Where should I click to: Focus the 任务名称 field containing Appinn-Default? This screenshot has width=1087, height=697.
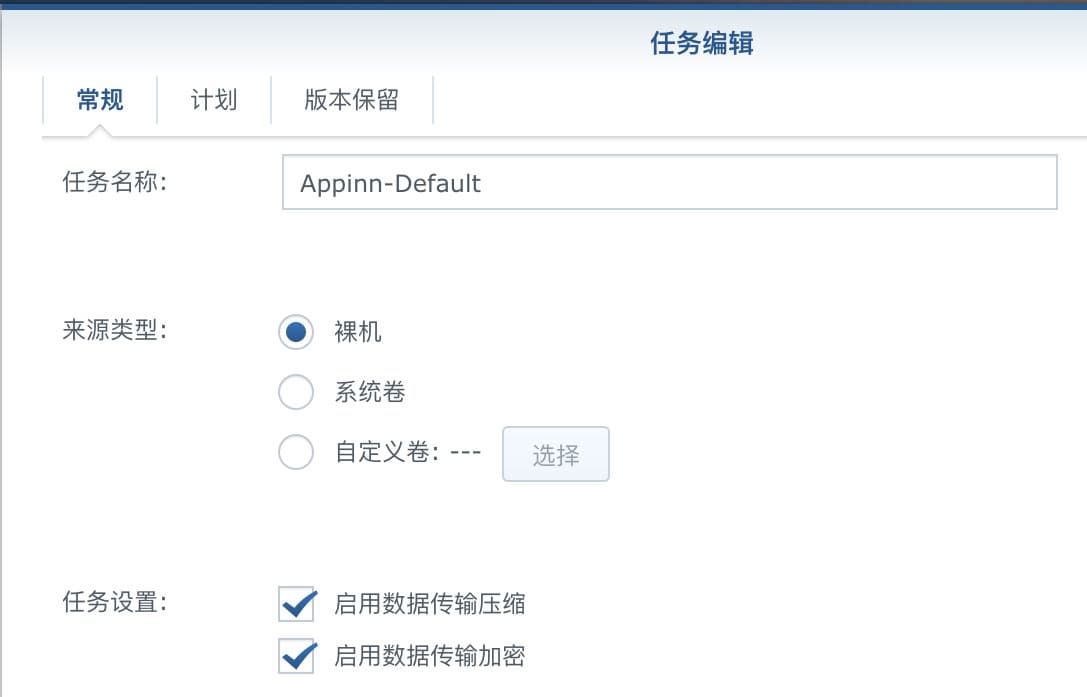[670, 182]
